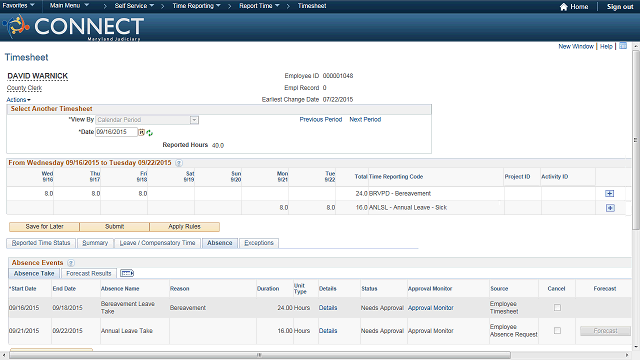Expand the Time Reporting breadcrumb menu
Image resolution: width=640 pixels, height=360 pixels.
coord(196,6)
